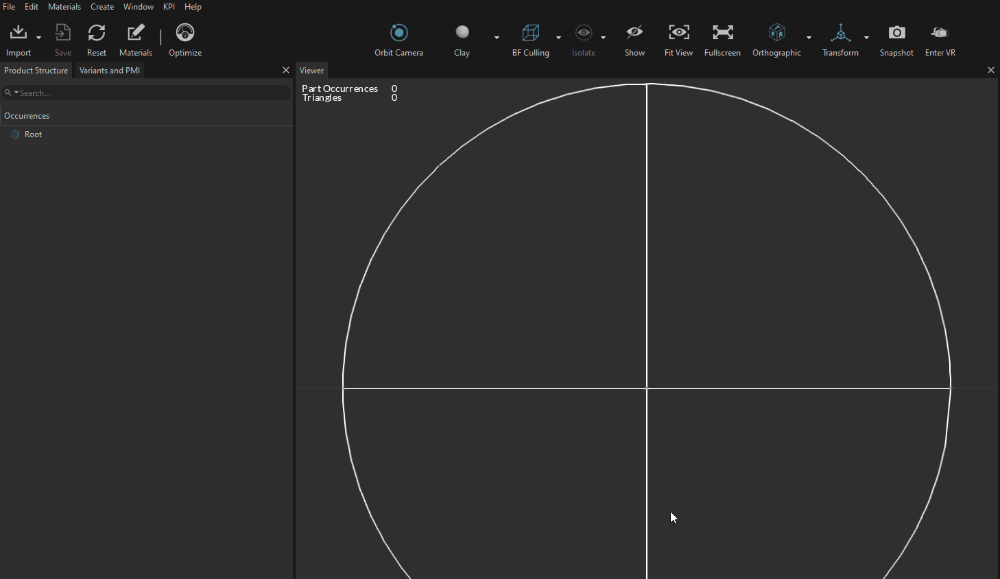Launch the Optimize tool
Screen dimensions: 1000x579
coord(185,33)
